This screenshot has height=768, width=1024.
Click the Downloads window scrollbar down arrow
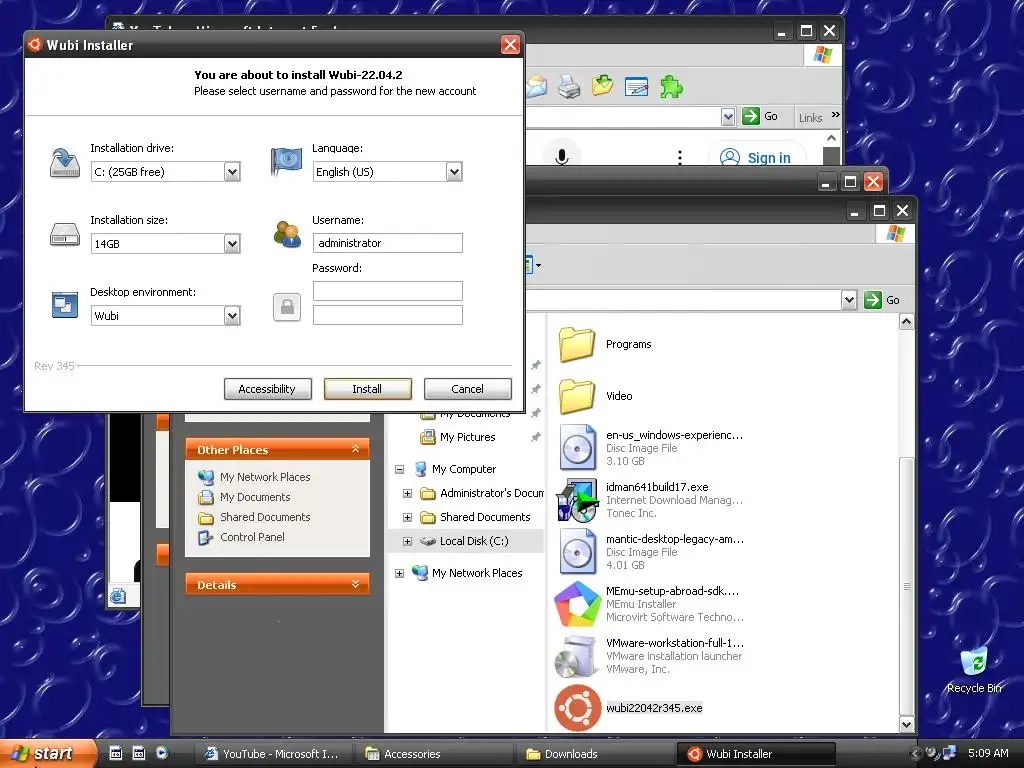point(906,724)
